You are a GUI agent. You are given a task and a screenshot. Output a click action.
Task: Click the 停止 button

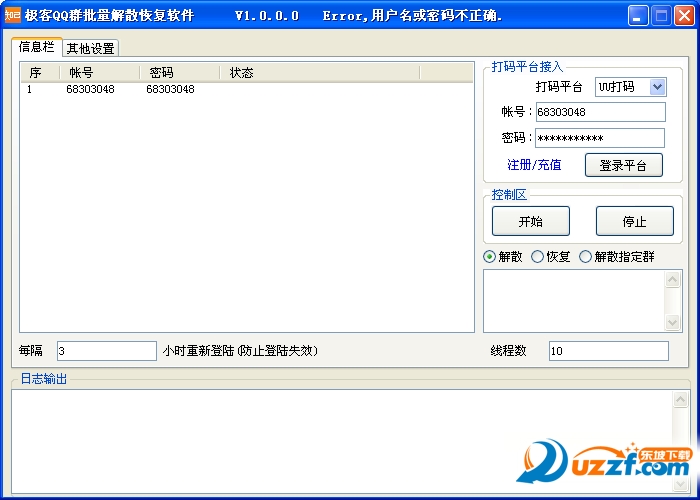[635, 221]
